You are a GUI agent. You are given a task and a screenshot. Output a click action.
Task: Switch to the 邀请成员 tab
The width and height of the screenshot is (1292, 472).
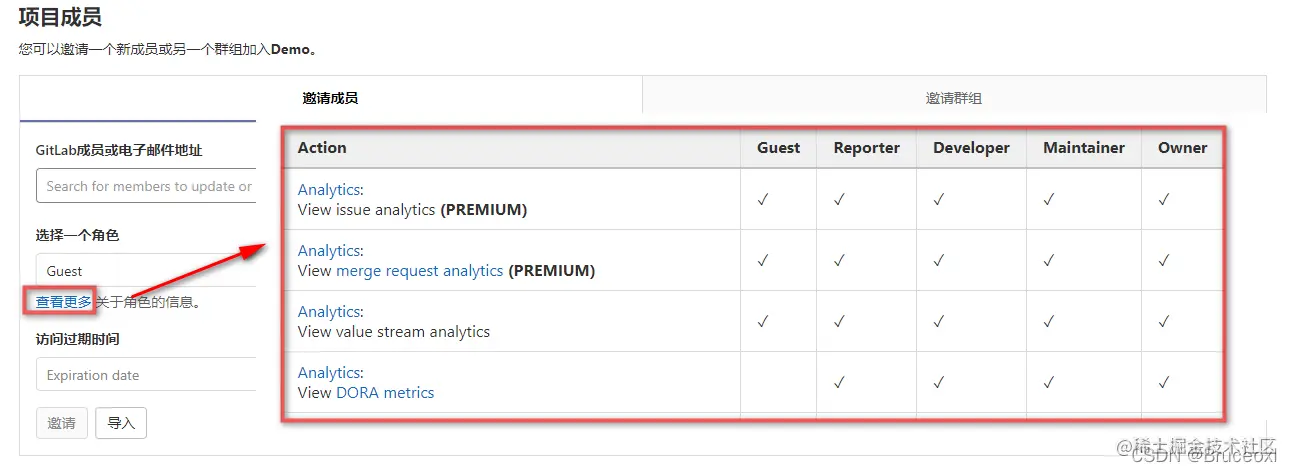(330, 98)
